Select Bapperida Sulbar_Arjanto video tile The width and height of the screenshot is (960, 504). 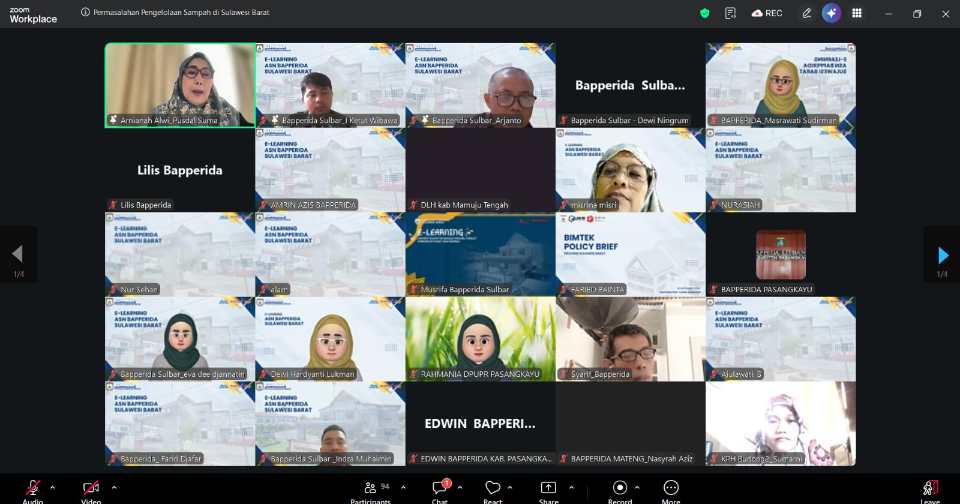click(x=481, y=85)
